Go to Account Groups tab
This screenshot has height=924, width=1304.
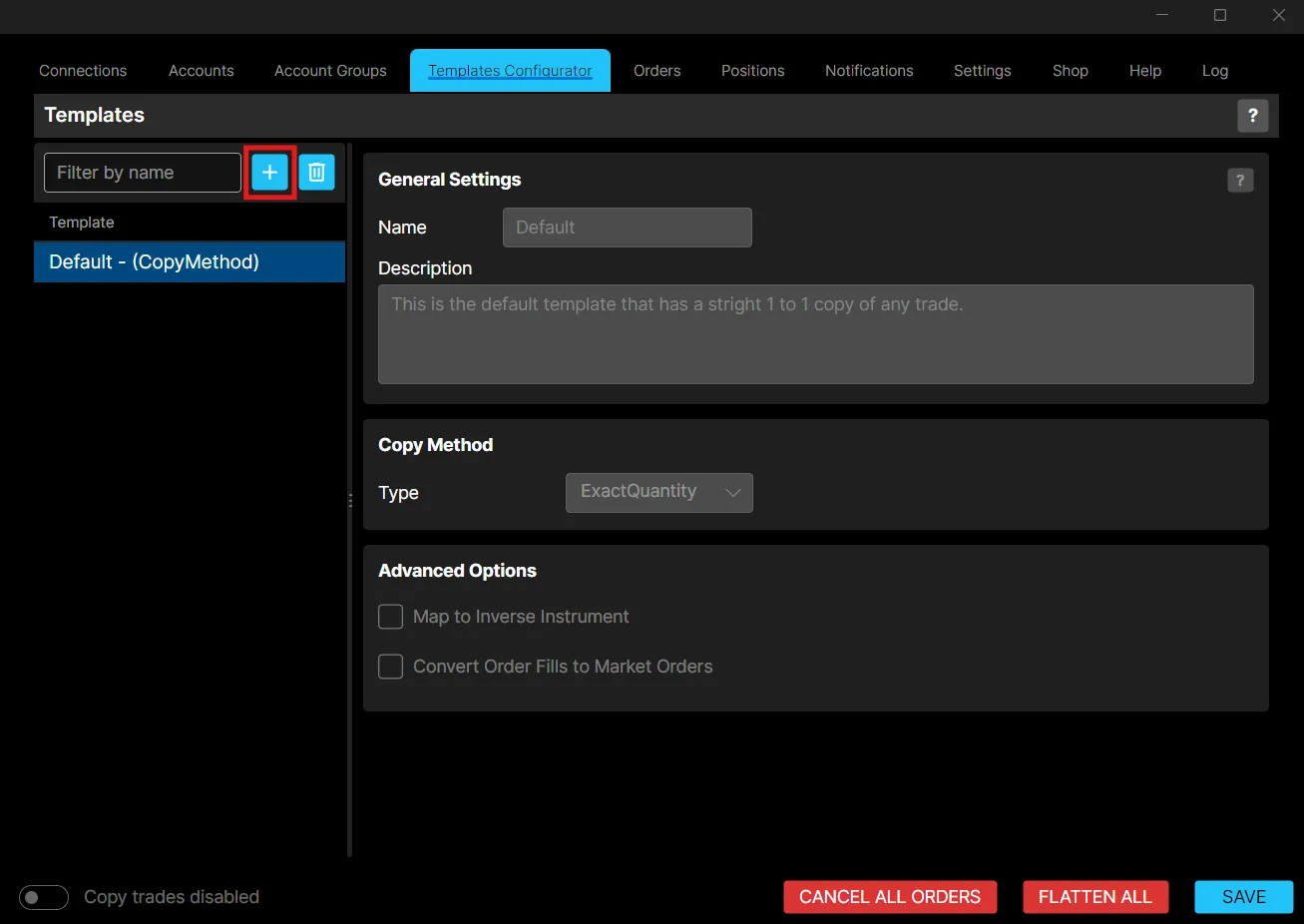[x=330, y=71]
